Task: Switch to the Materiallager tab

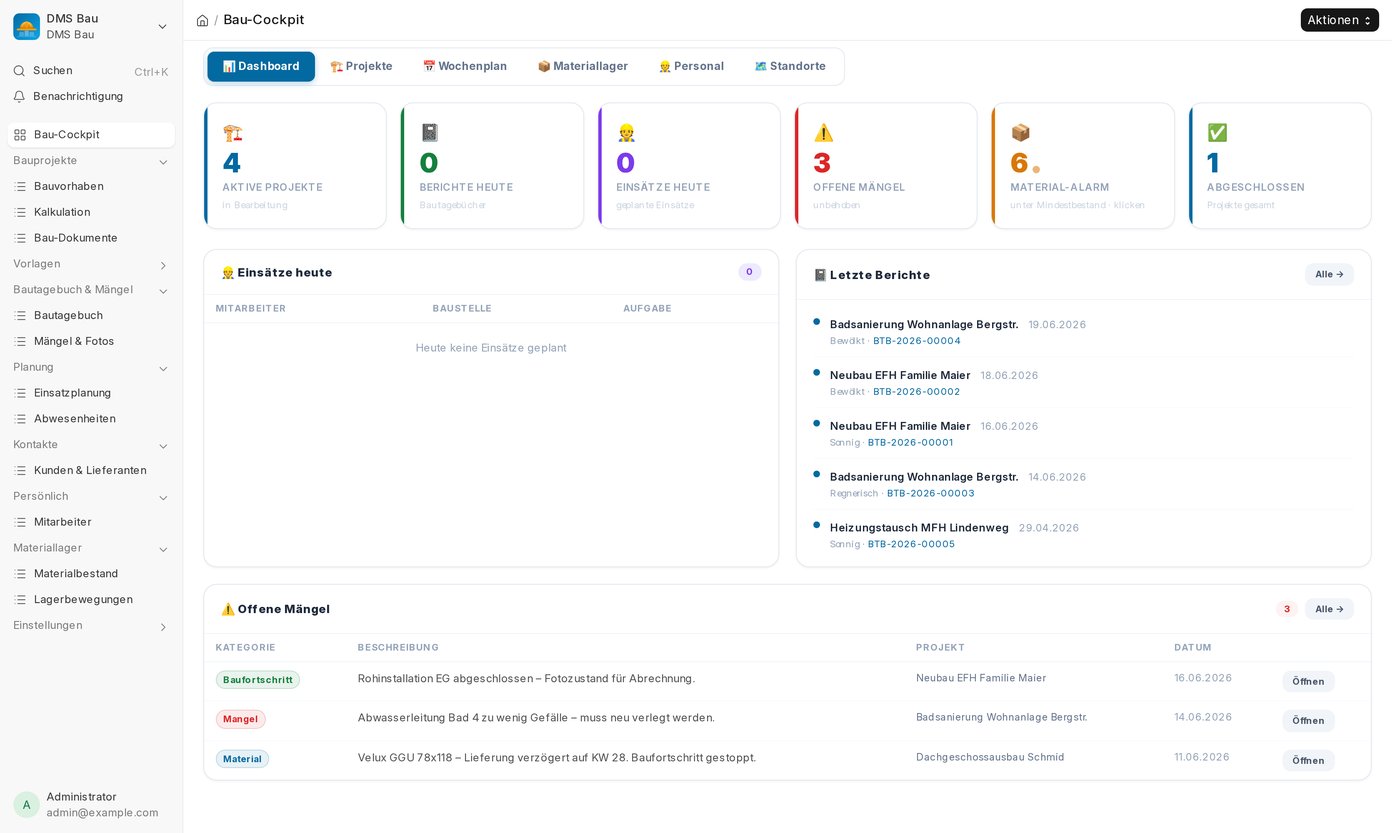Action: [x=583, y=66]
